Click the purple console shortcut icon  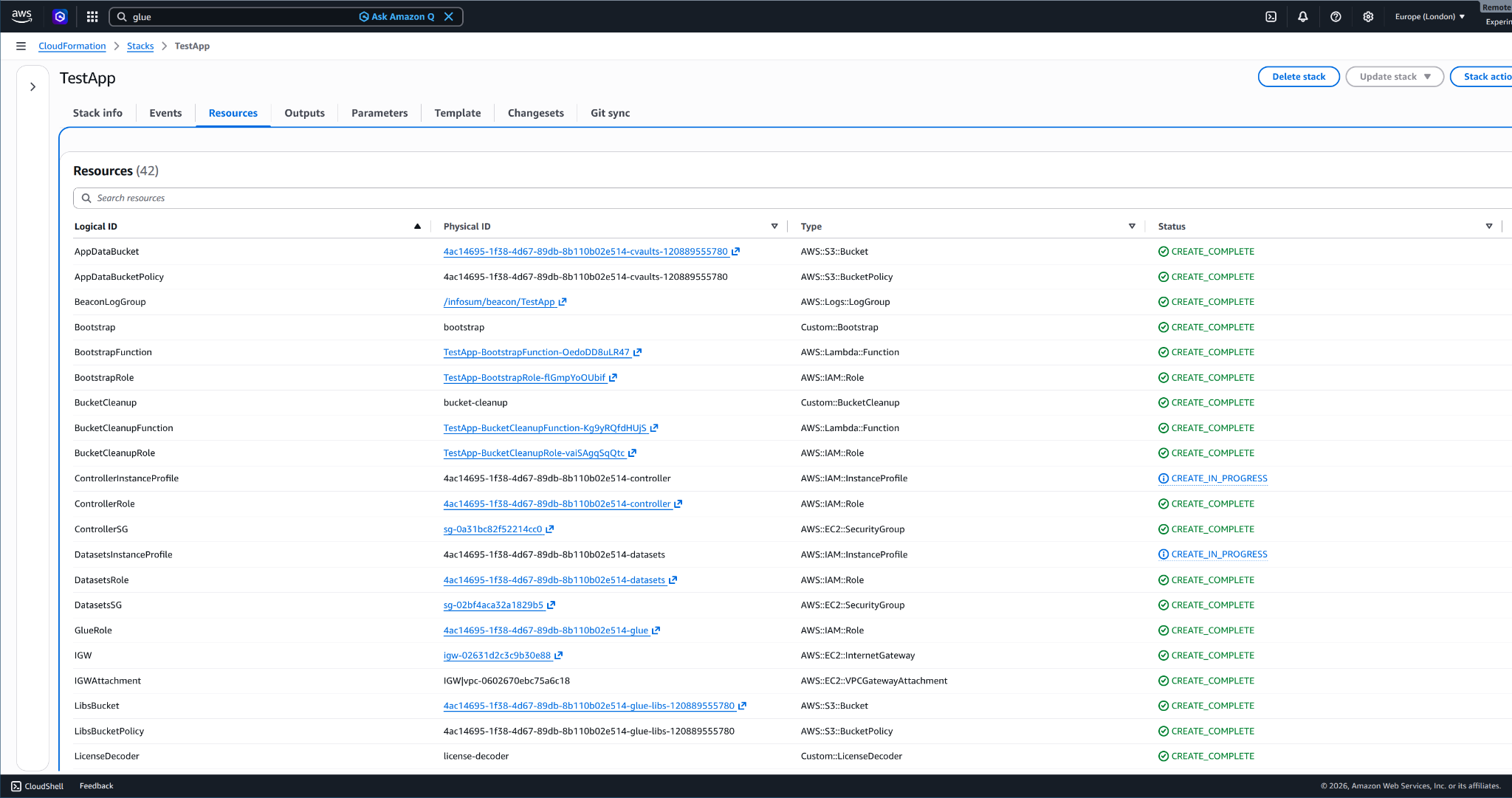(60, 16)
